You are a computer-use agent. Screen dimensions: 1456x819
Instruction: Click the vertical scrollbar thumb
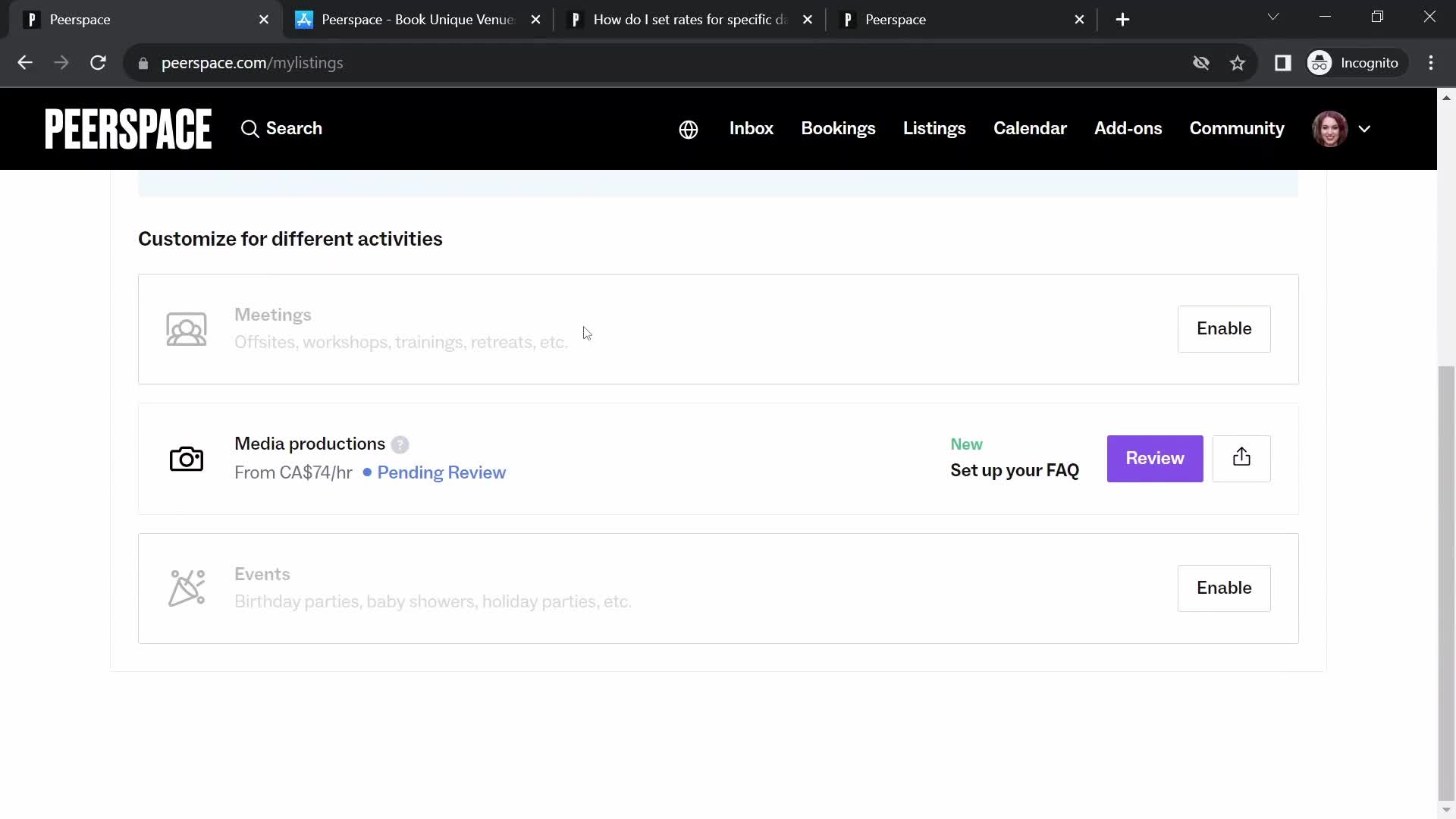[x=1446, y=582]
